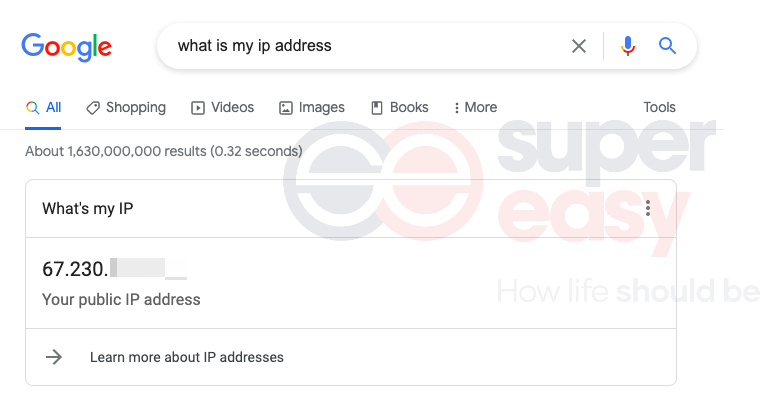Click the Videos play icon
Viewport: 761px width, 409px height.
tap(198, 108)
